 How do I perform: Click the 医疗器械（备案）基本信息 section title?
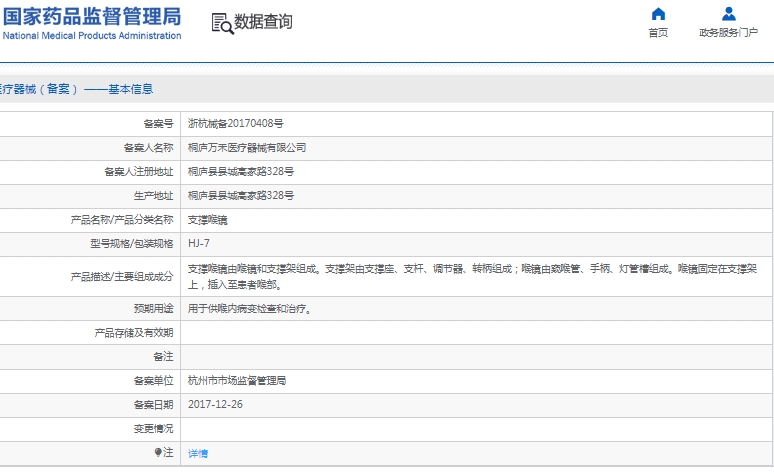point(76,89)
